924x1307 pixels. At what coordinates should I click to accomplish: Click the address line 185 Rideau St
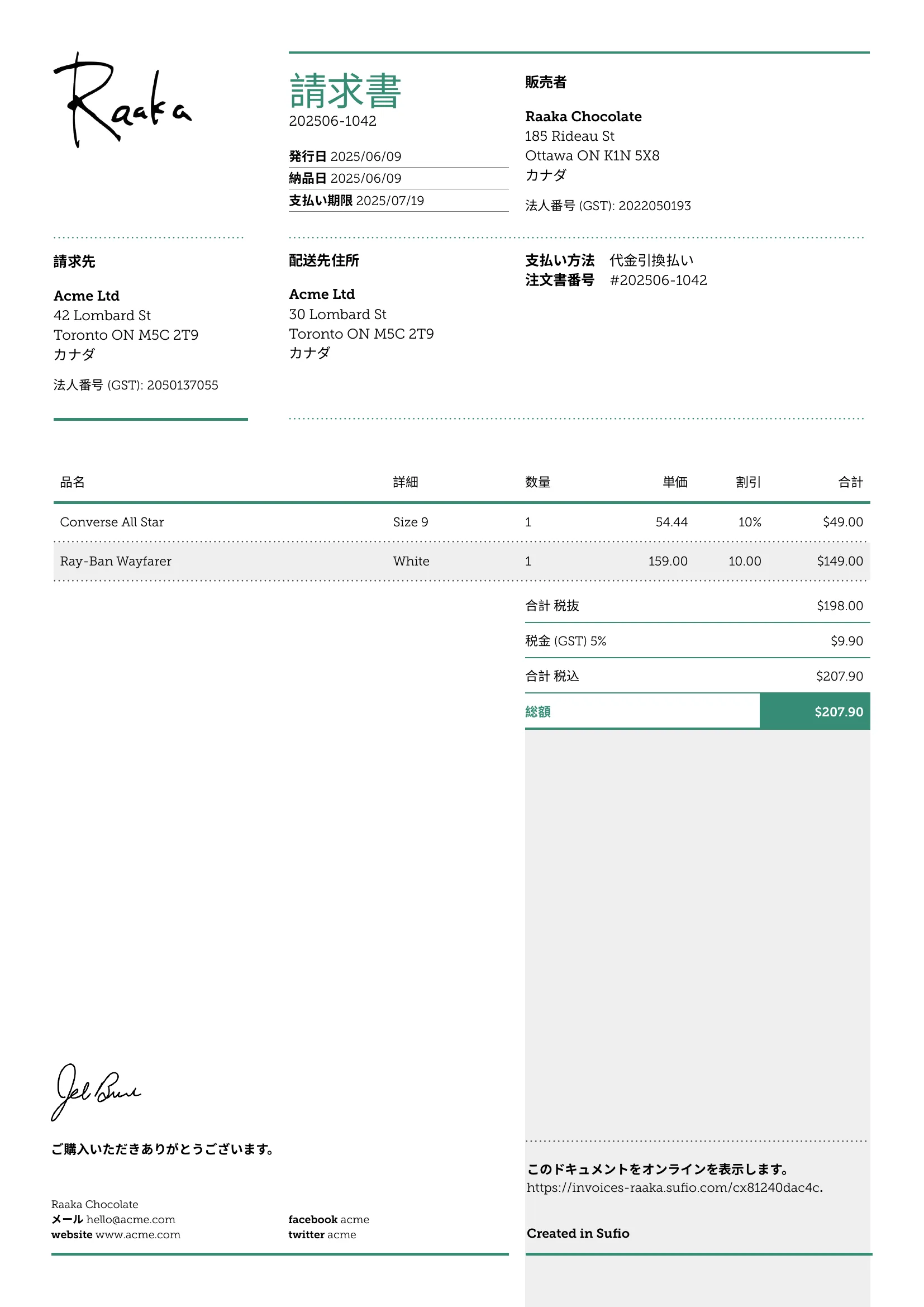coord(569,136)
